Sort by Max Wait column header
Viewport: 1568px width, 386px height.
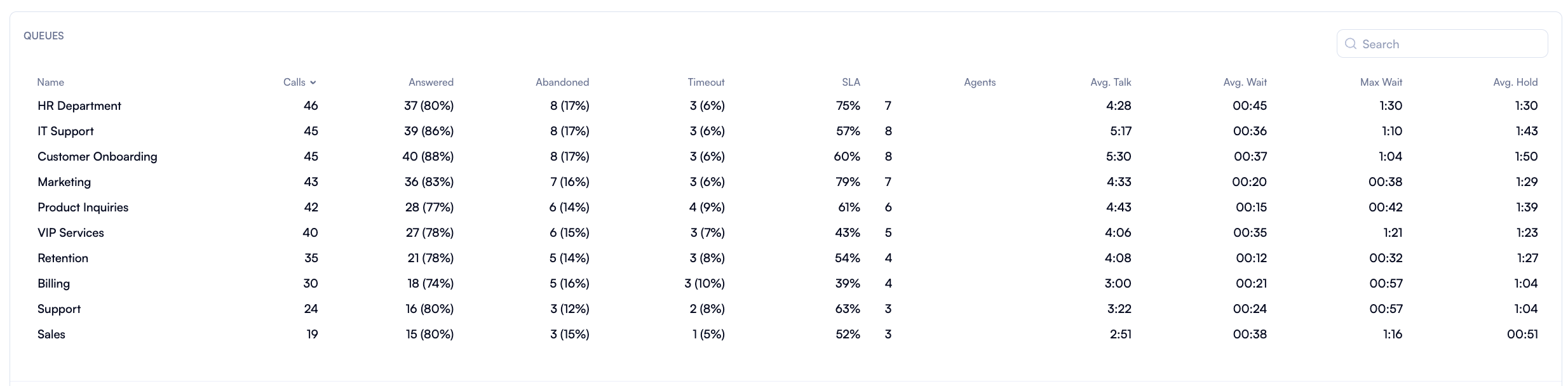(1381, 83)
